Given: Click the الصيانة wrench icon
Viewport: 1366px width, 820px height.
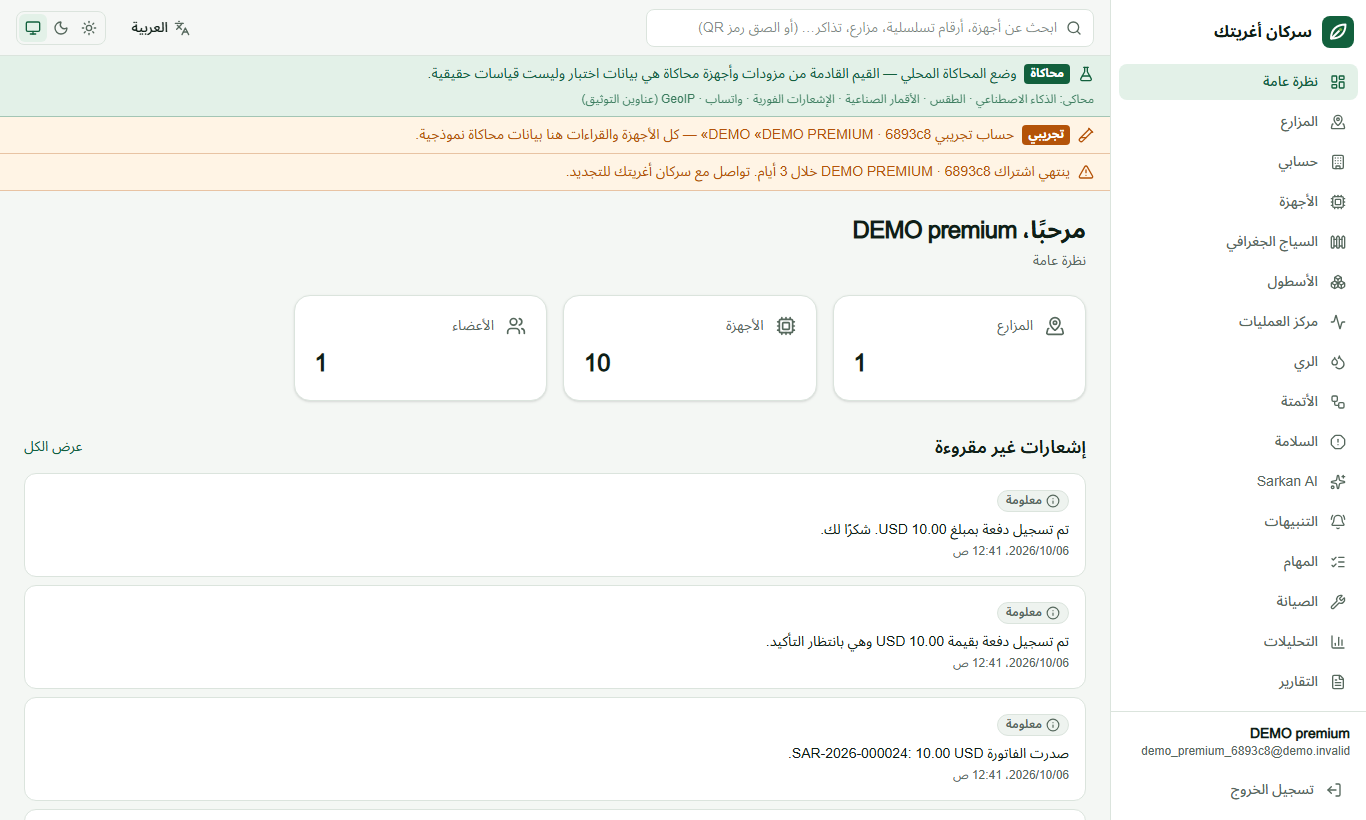Looking at the screenshot, I should click(x=1338, y=602).
